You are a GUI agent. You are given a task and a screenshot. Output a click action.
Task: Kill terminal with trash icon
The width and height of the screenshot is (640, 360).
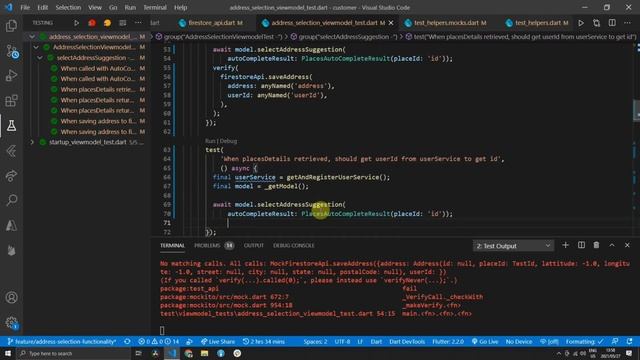(596, 245)
